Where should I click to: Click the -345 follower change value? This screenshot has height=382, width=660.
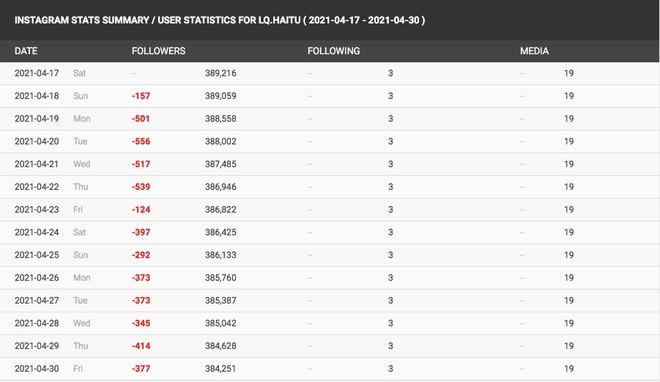pos(141,323)
